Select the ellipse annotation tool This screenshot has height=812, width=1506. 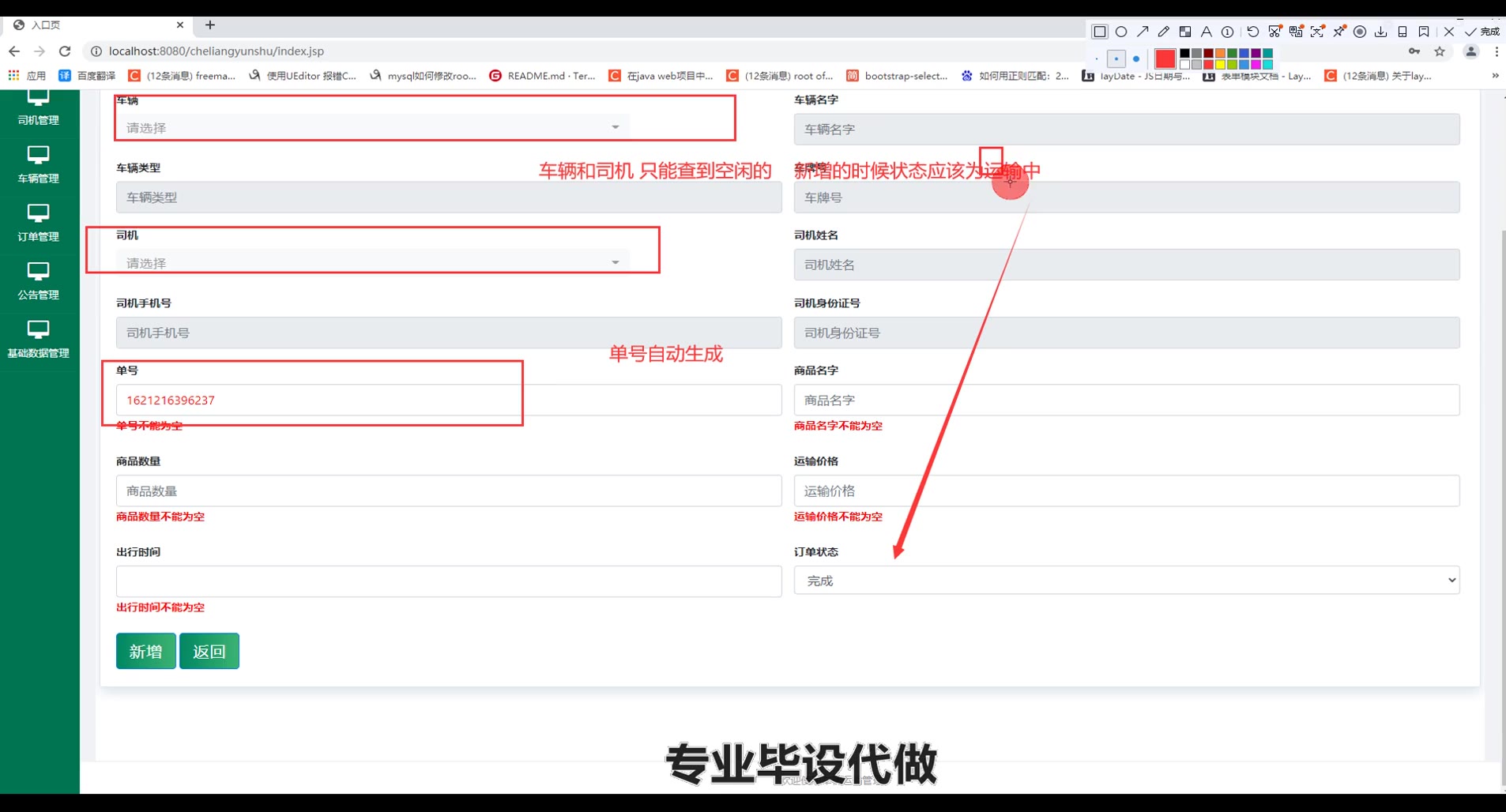(1120, 32)
